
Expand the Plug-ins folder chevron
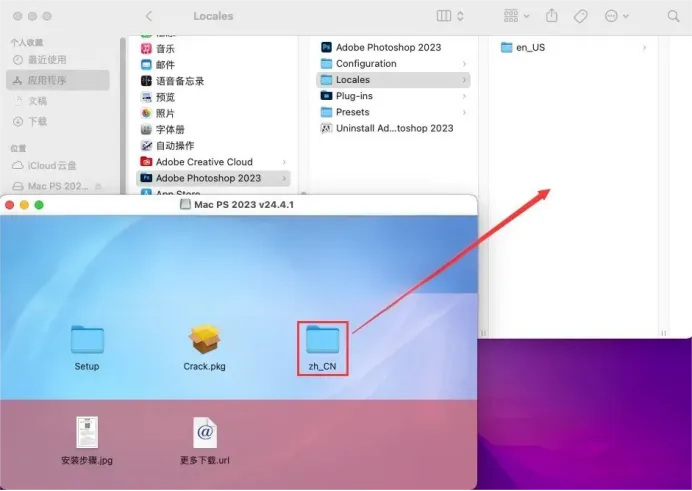464,96
